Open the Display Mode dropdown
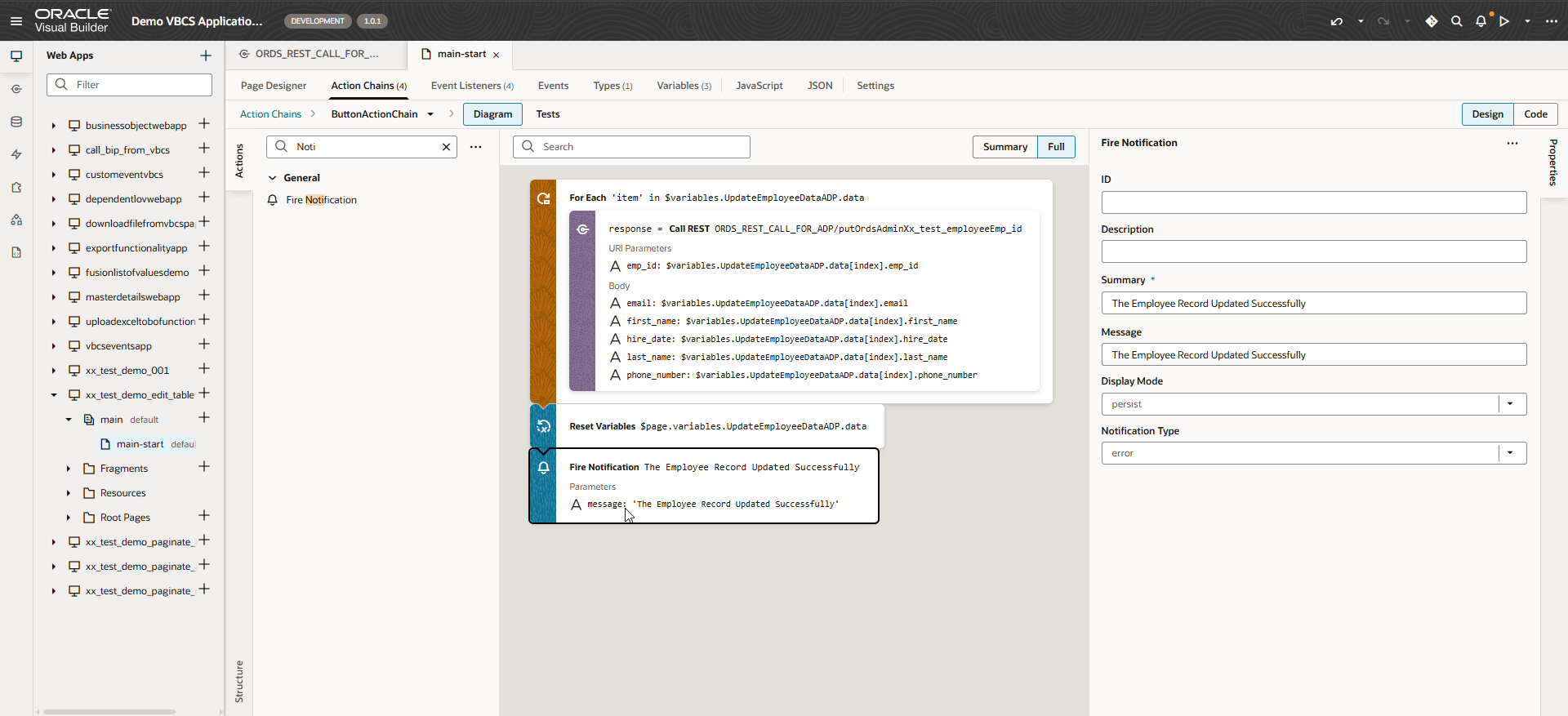1568x716 pixels. click(1510, 404)
